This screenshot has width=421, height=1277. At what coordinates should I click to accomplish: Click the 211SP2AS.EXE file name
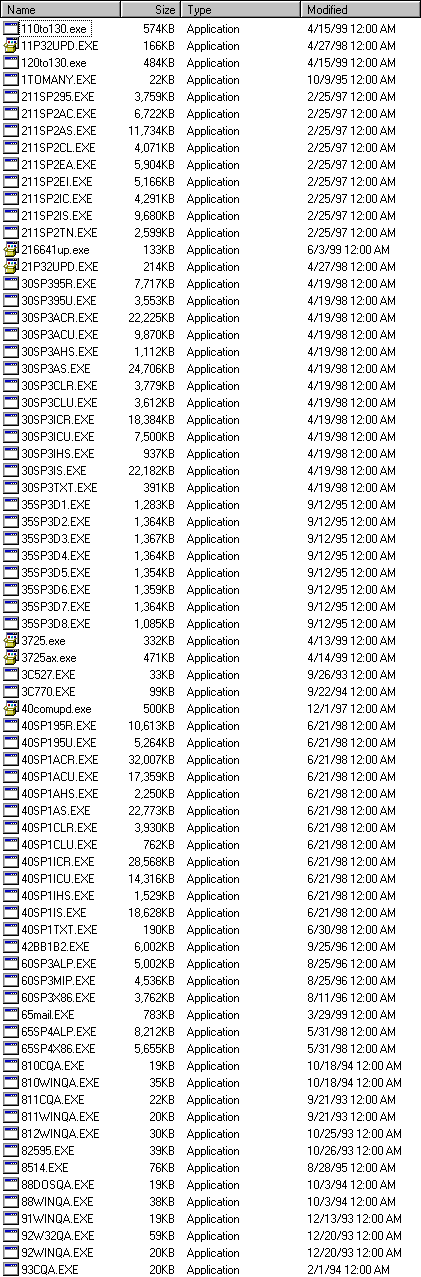tap(58, 130)
